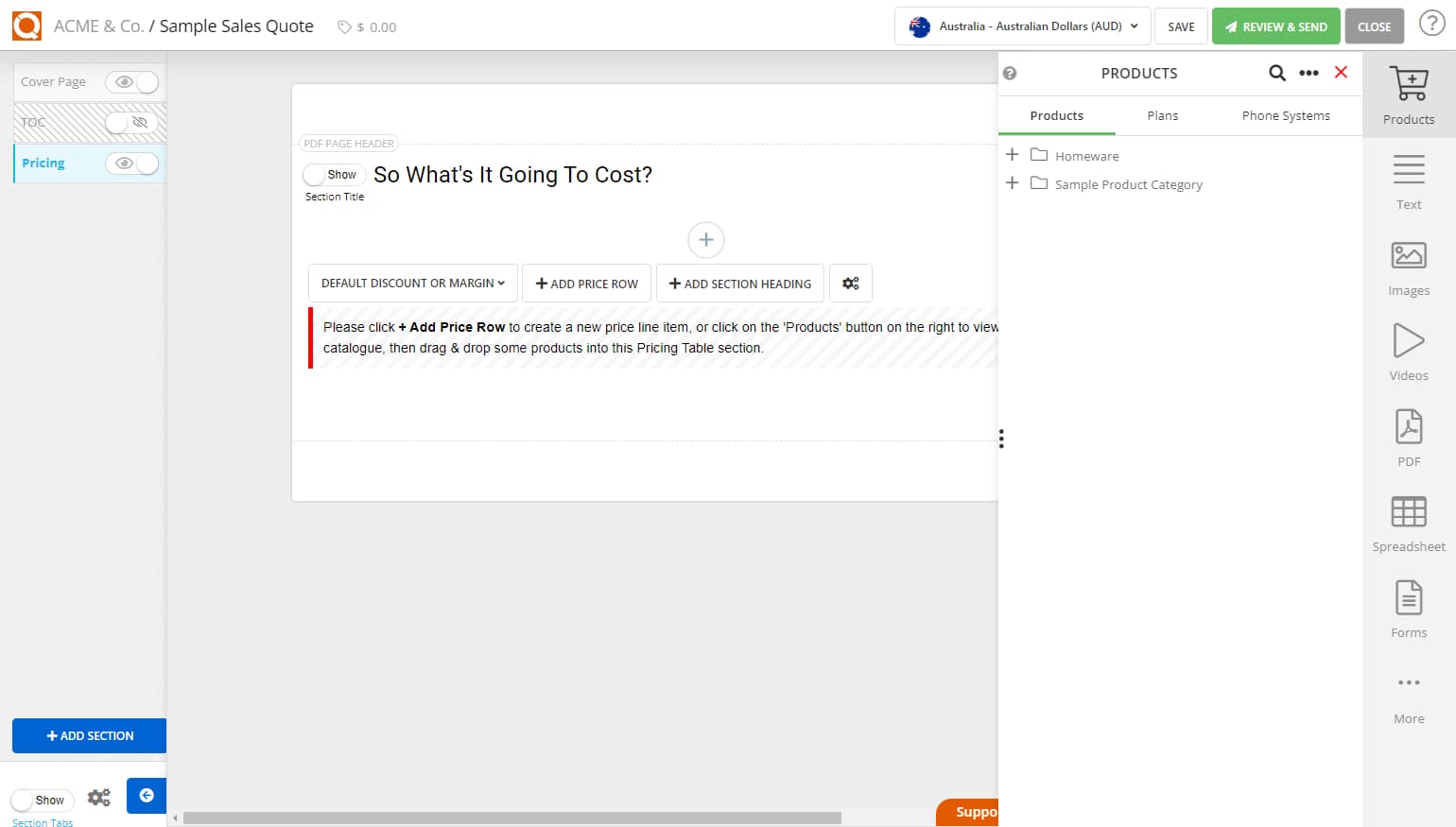Viewport: 1456px width, 827px height.
Task: Enable the hidden TOC section
Action: click(132, 123)
